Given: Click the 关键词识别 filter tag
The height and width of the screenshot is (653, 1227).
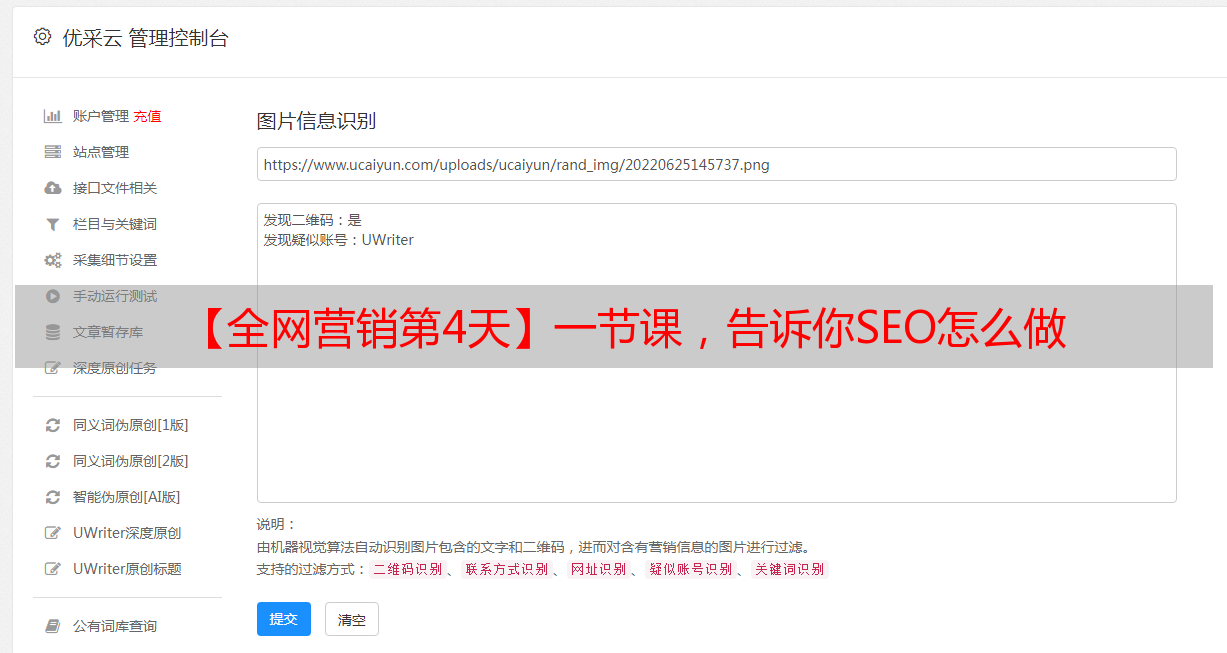Looking at the screenshot, I should [789, 569].
